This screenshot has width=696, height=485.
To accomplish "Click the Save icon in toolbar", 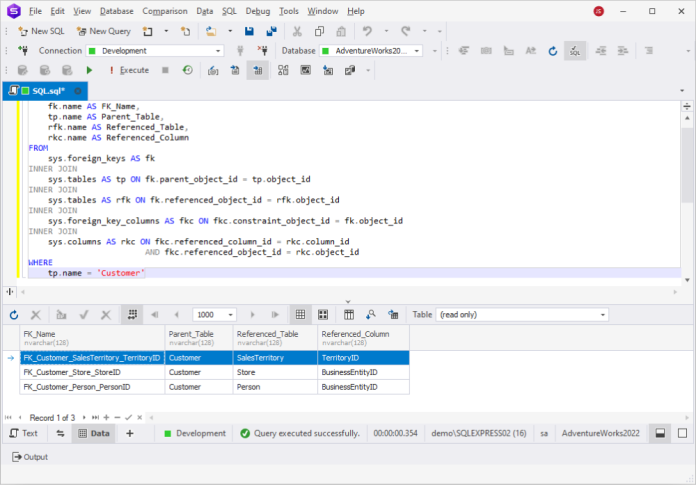I will (248, 31).
